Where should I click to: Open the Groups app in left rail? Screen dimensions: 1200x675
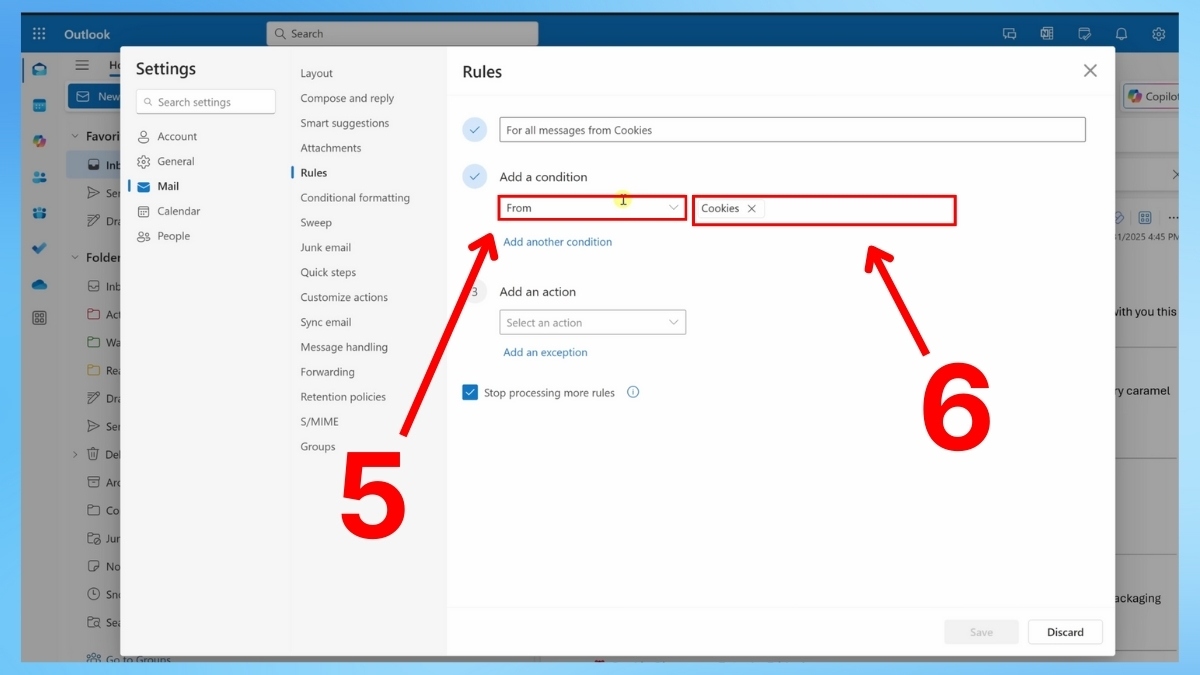[x=39, y=213]
